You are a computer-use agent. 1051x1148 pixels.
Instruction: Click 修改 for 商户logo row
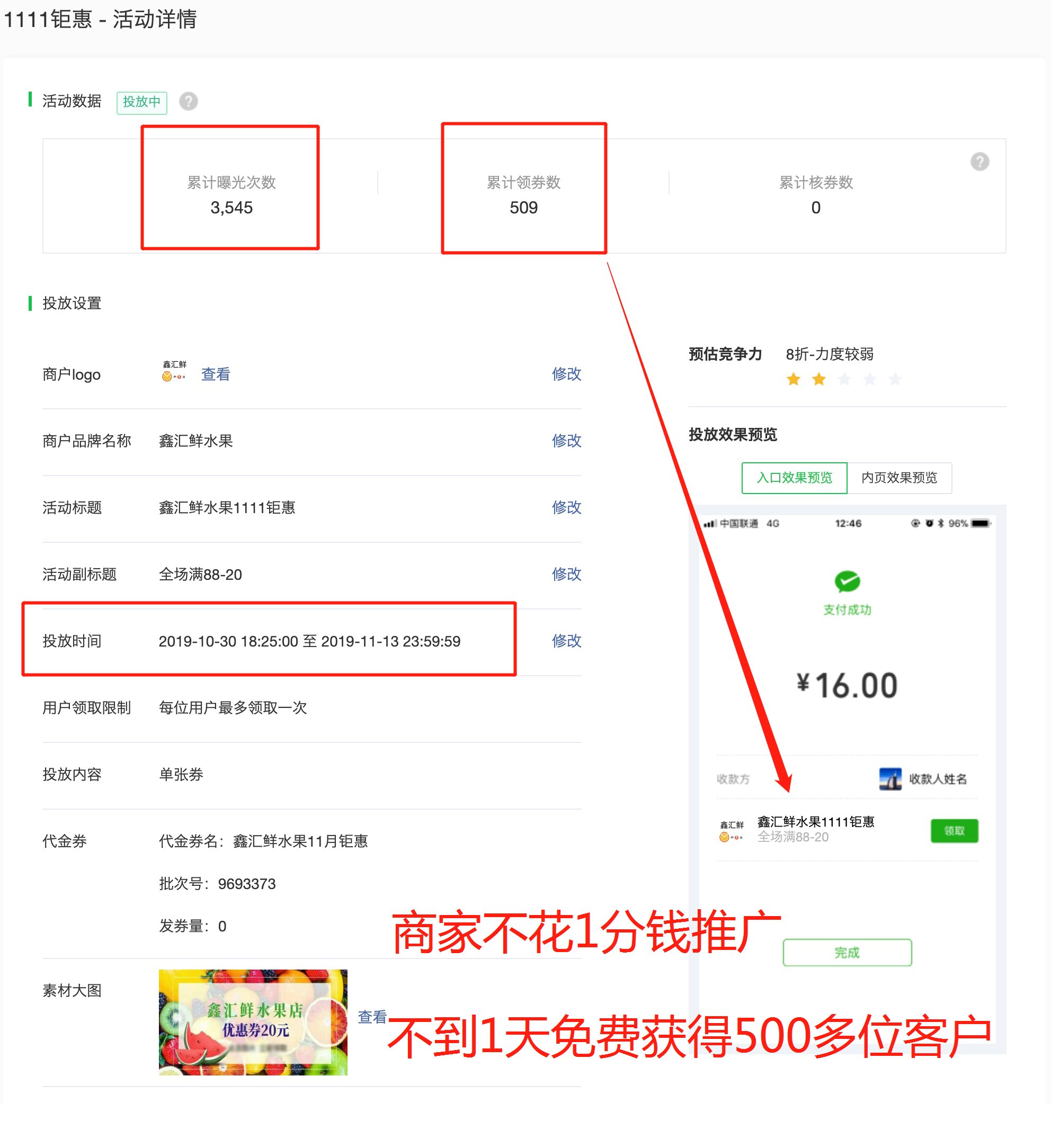[566, 373]
